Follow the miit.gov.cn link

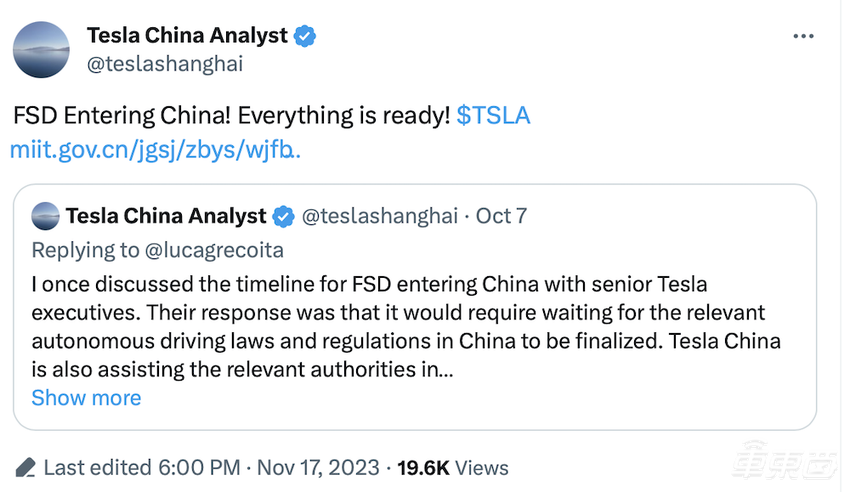pos(155,150)
